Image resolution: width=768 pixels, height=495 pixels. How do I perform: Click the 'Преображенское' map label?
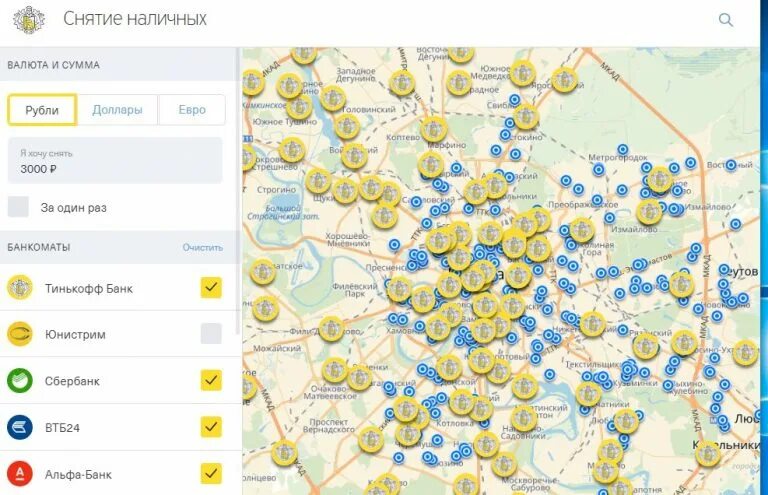pos(583,205)
